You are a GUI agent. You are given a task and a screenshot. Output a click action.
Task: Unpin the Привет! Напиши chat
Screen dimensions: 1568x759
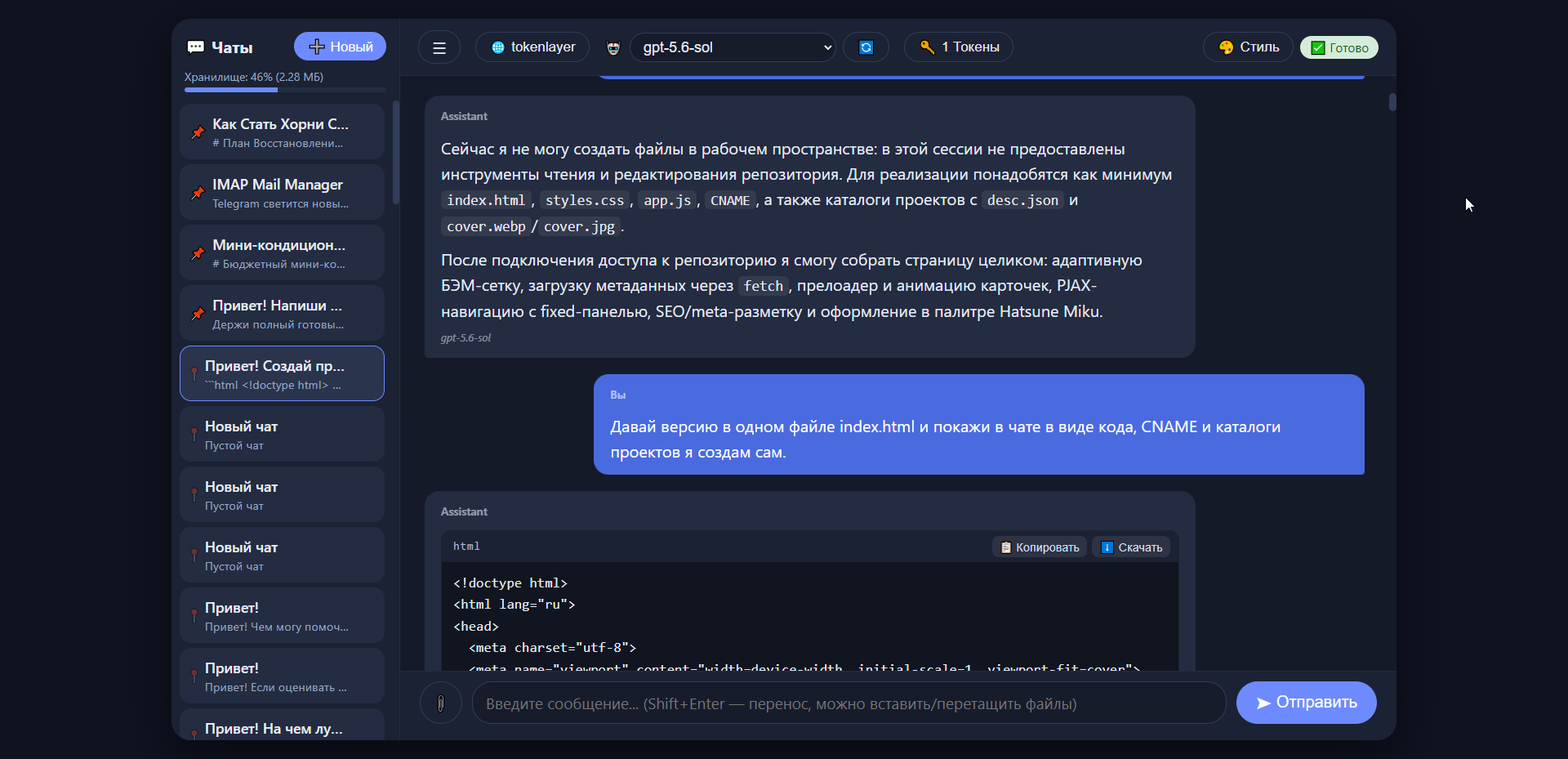coord(198,314)
